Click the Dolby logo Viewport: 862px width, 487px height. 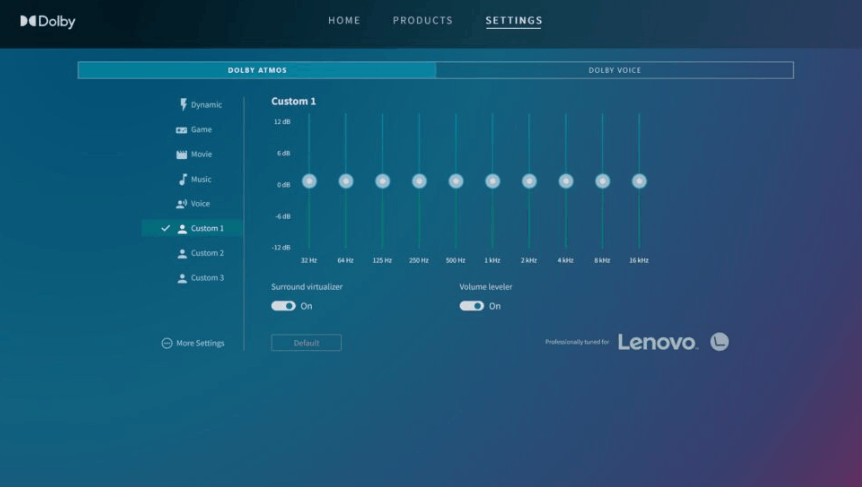[x=48, y=21]
